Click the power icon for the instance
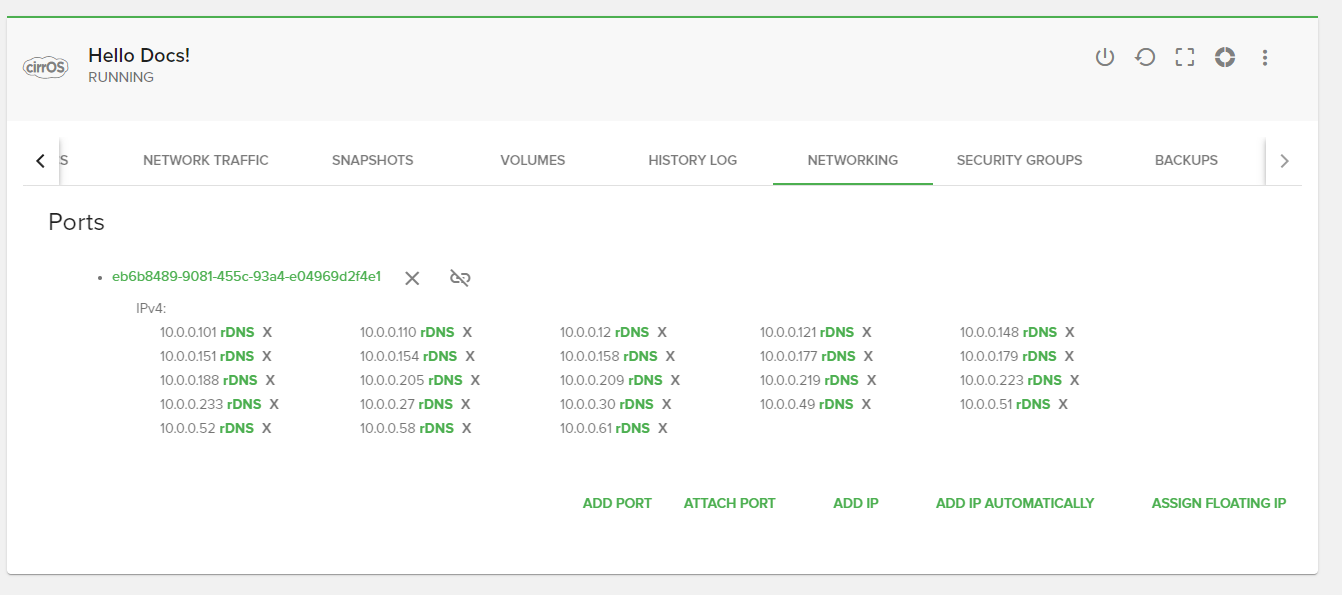 [1104, 57]
